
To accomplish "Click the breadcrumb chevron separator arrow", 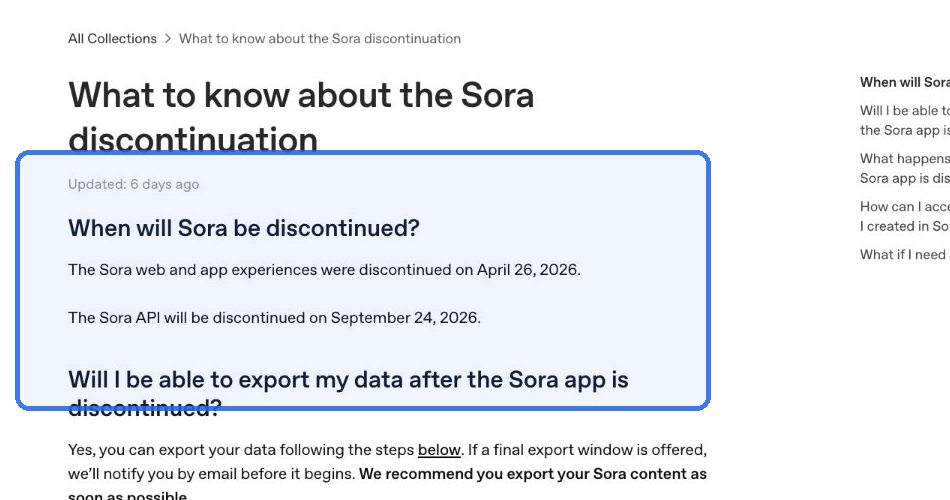I will click(x=168, y=39).
